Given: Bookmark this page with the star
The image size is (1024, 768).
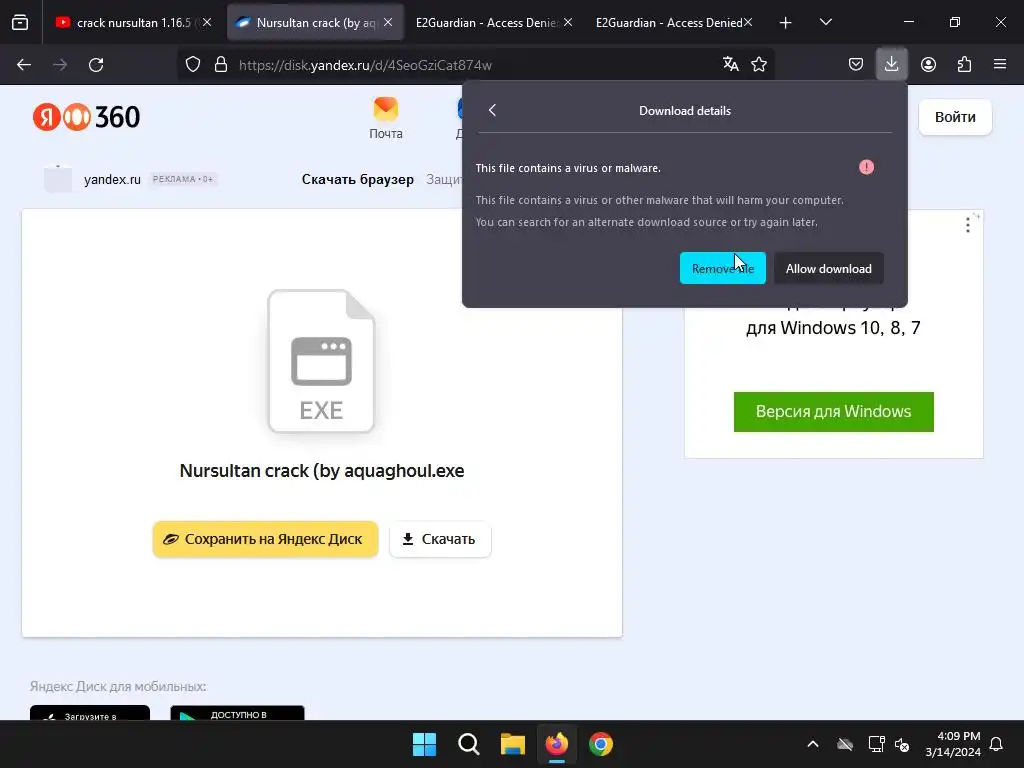Looking at the screenshot, I should click(x=759, y=64).
